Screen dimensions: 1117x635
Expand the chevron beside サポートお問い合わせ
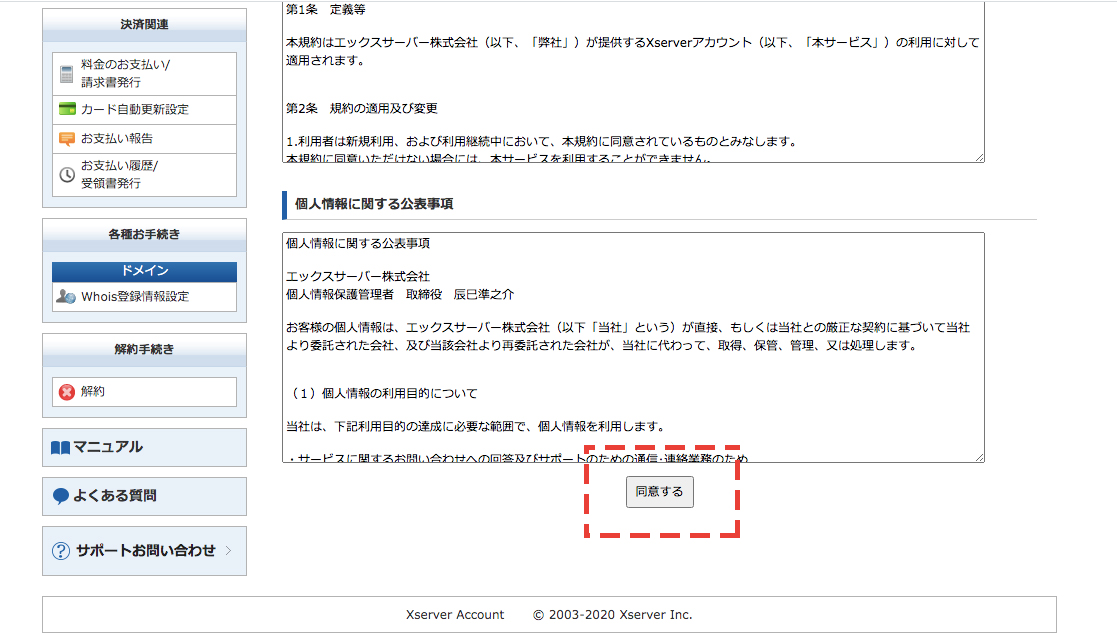pos(228,551)
